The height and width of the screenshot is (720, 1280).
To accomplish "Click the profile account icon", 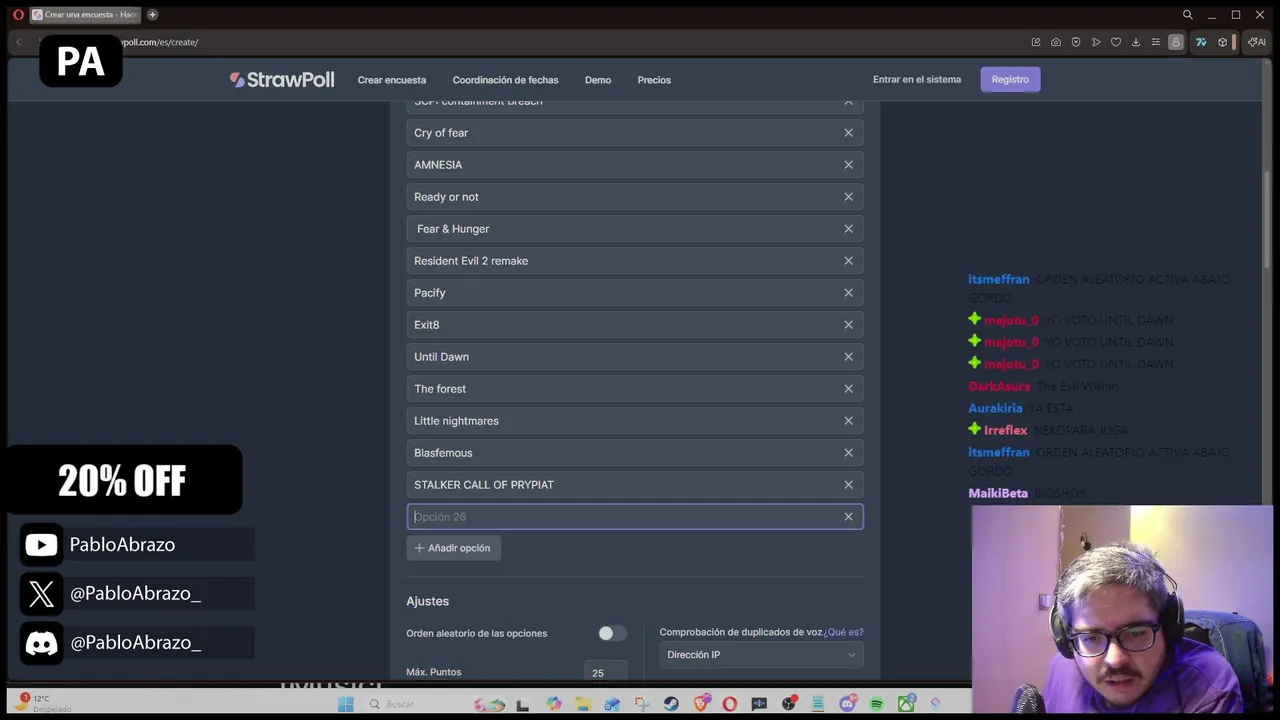I will click(1176, 42).
